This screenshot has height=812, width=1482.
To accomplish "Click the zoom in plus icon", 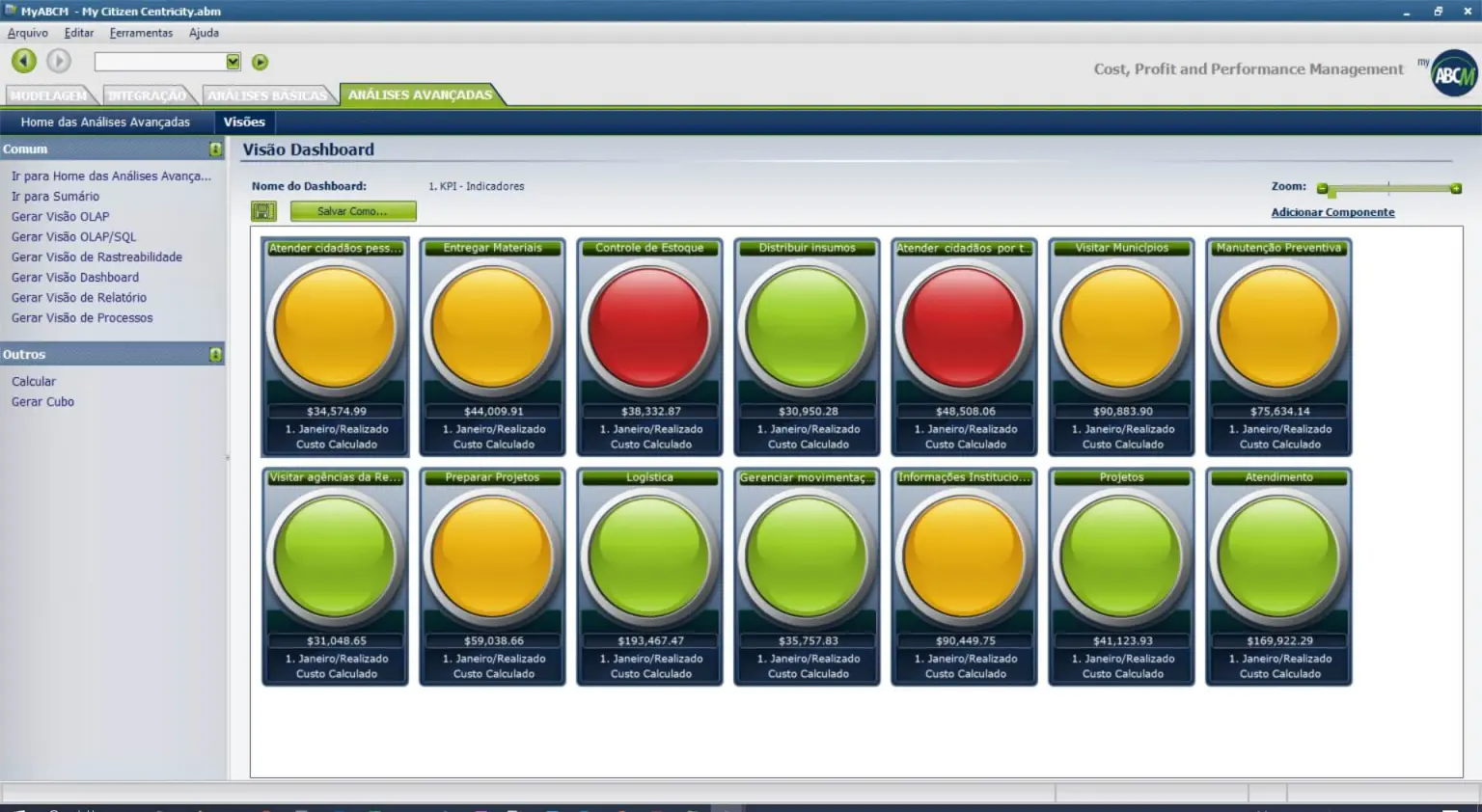I will pos(1456,189).
